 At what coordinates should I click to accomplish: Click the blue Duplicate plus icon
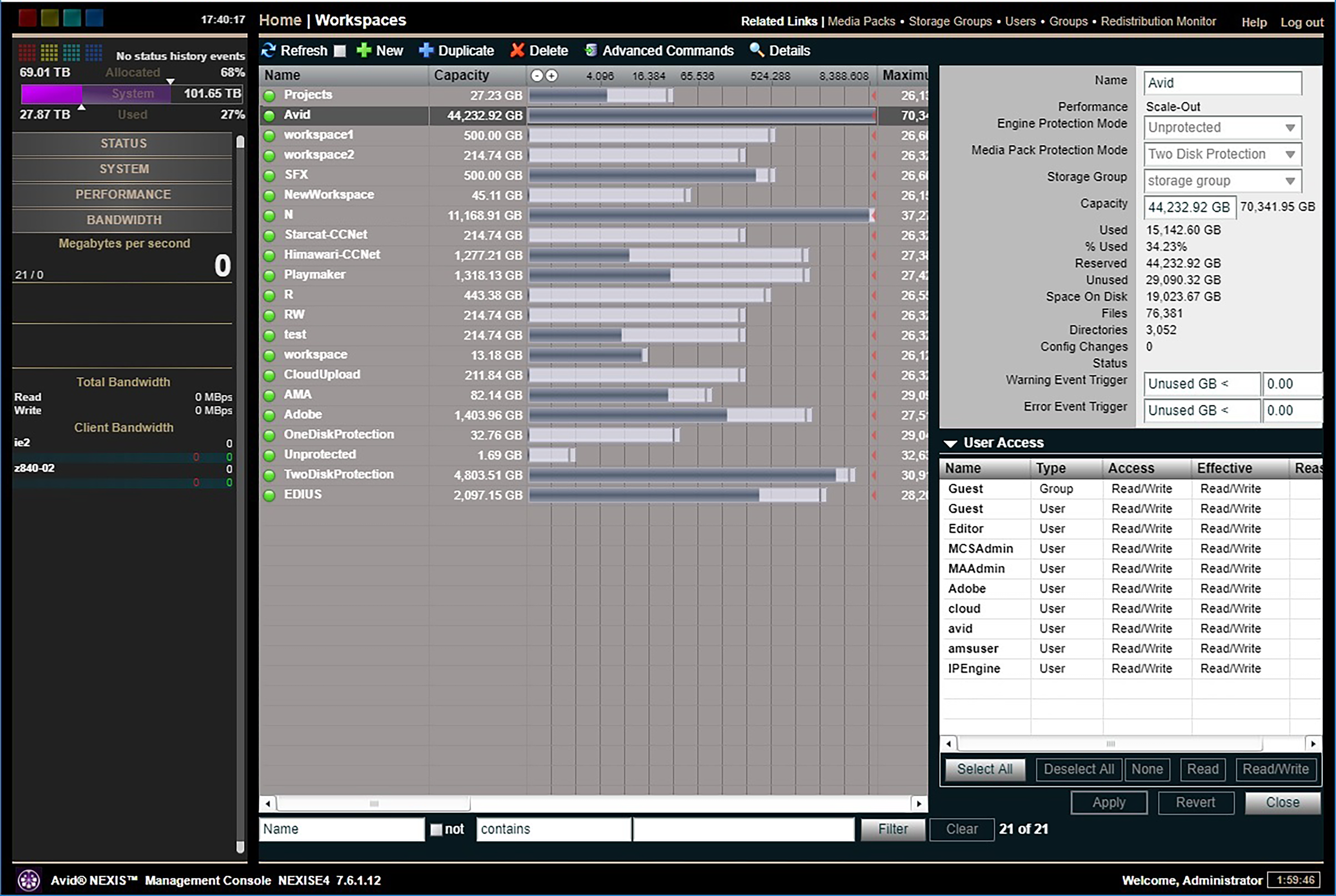point(426,50)
